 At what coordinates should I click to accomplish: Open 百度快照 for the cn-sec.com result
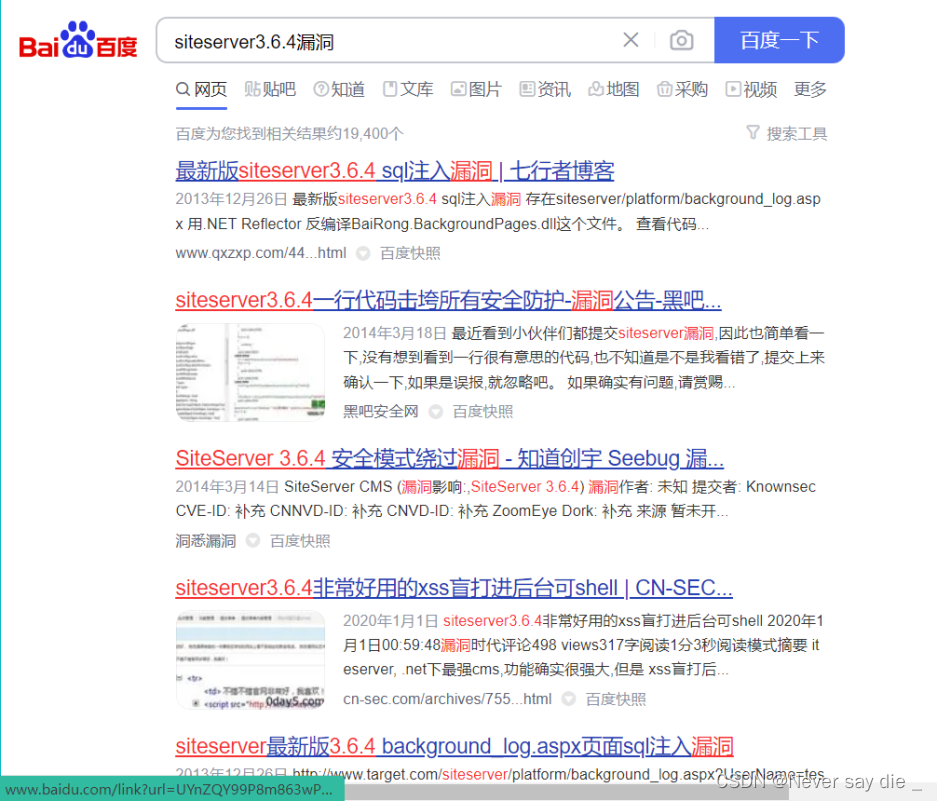tap(616, 699)
